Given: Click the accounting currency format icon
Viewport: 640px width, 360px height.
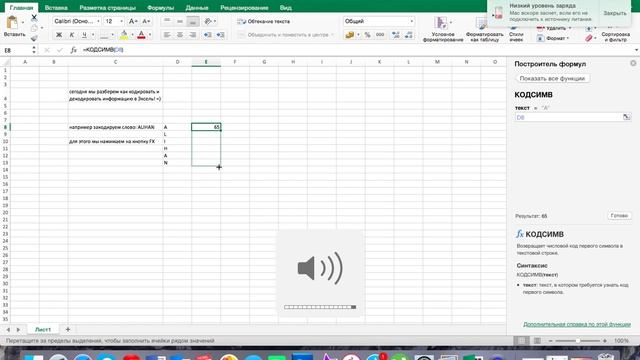Looking at the screenshot, I should (349, 35).
